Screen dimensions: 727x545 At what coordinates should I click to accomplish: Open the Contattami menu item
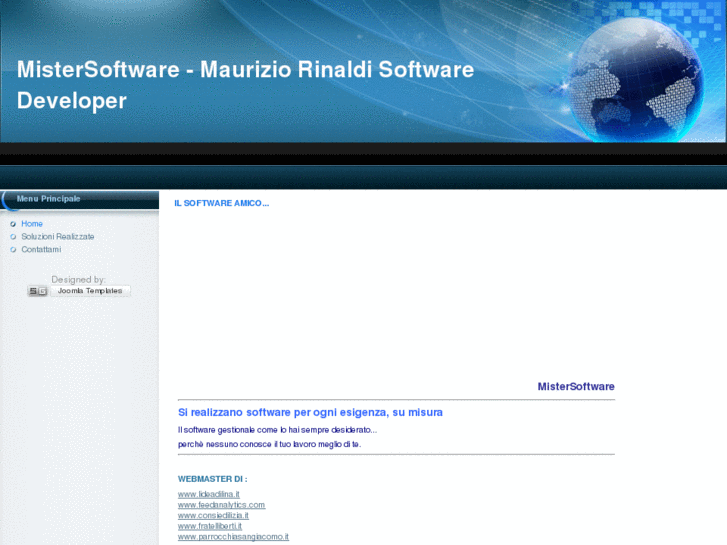tap(41, 250)
